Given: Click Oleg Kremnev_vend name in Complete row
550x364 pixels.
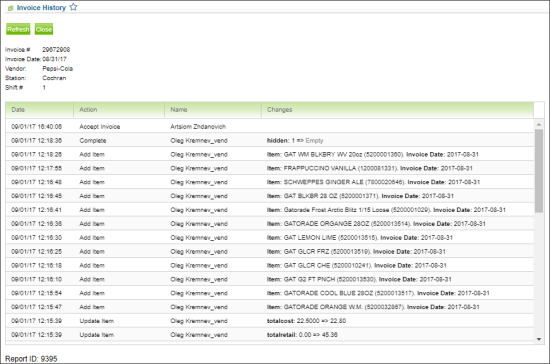Looking at the screenshot, I should point(199,141).
